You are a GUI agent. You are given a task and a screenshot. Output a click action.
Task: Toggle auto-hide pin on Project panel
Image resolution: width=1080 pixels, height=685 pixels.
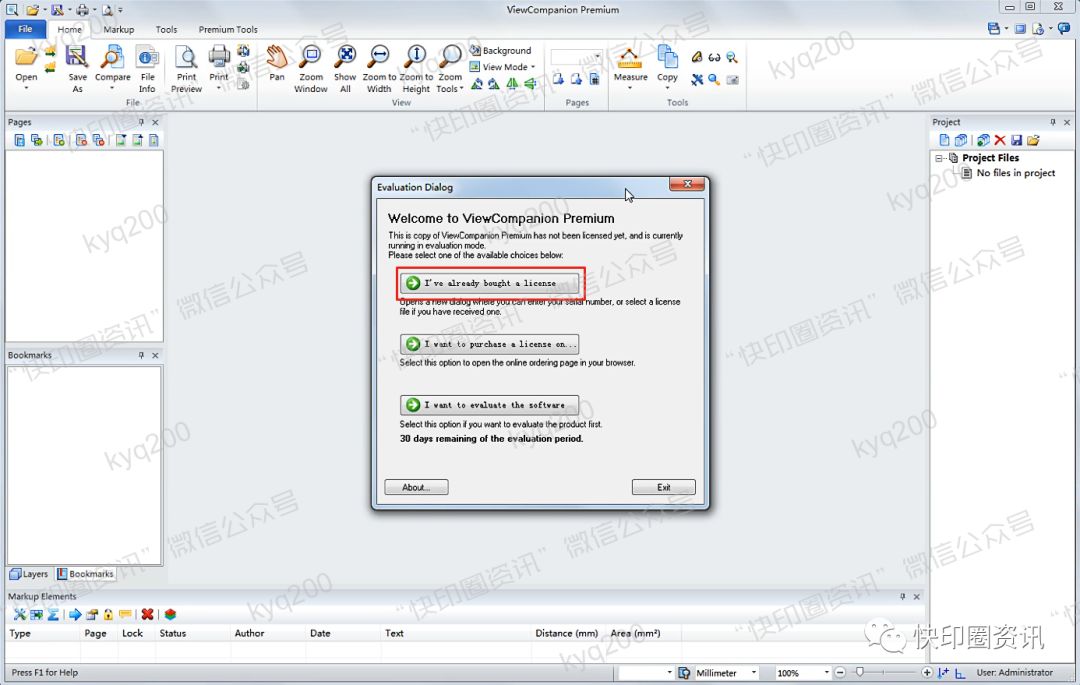pyautogui.click(x=1052, y=122)
